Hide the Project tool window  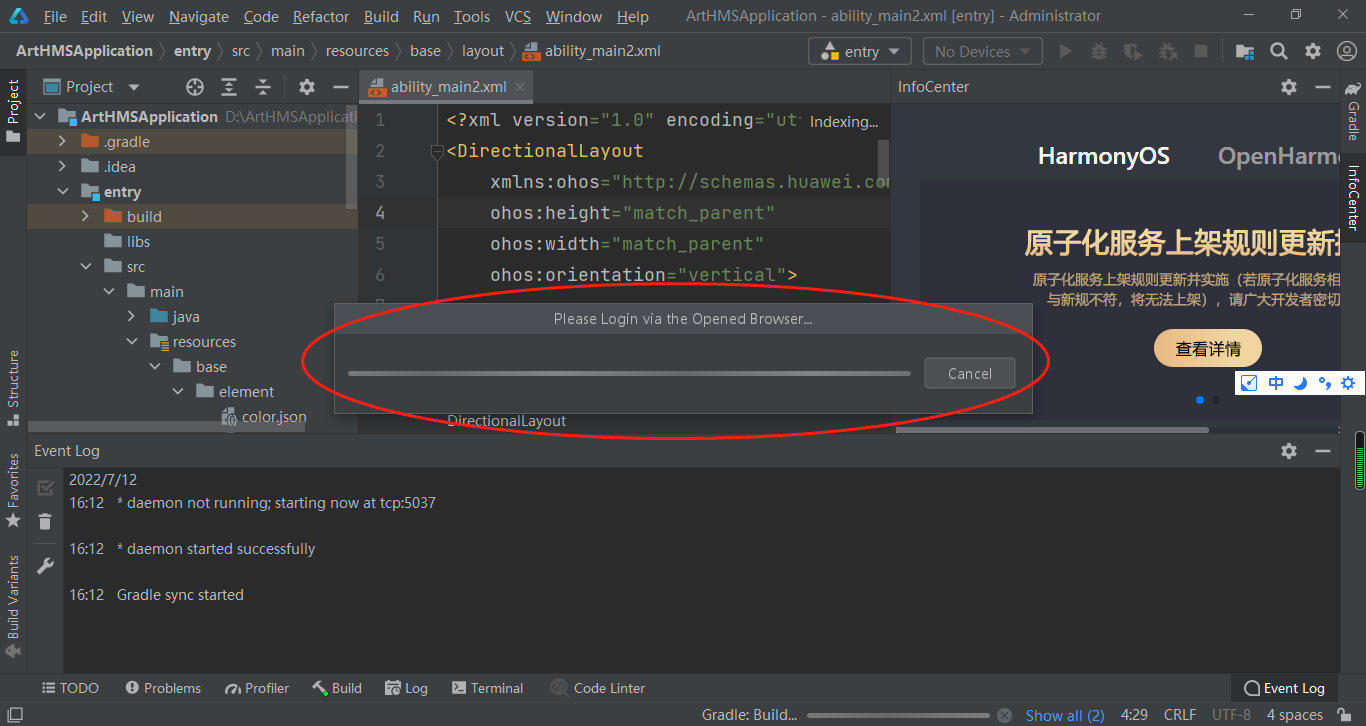(x=341, y=87)
